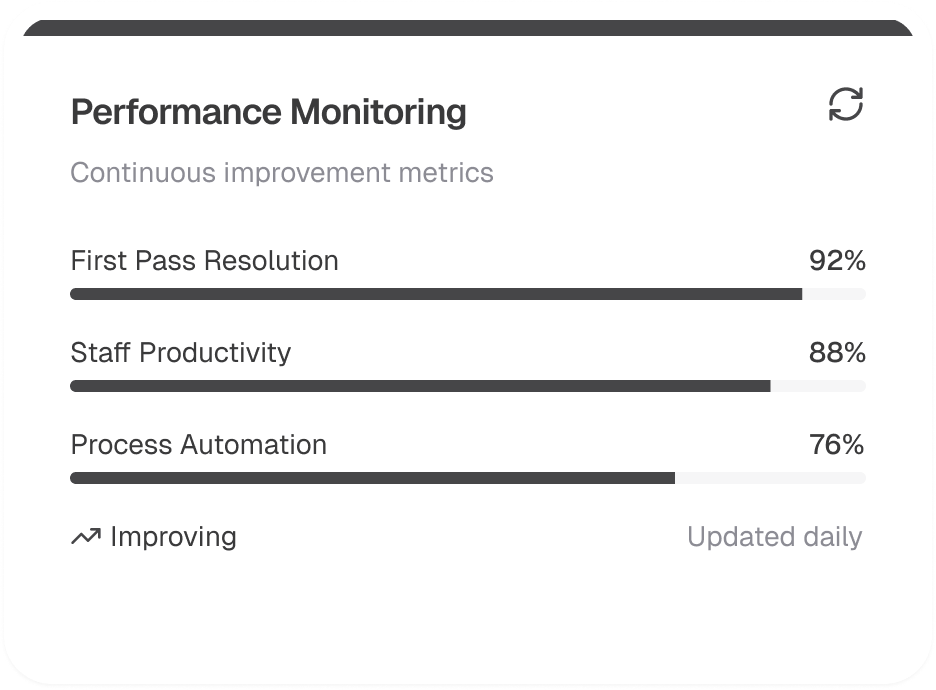Click the unfilled end of Process Automation bar

(770, 478)
